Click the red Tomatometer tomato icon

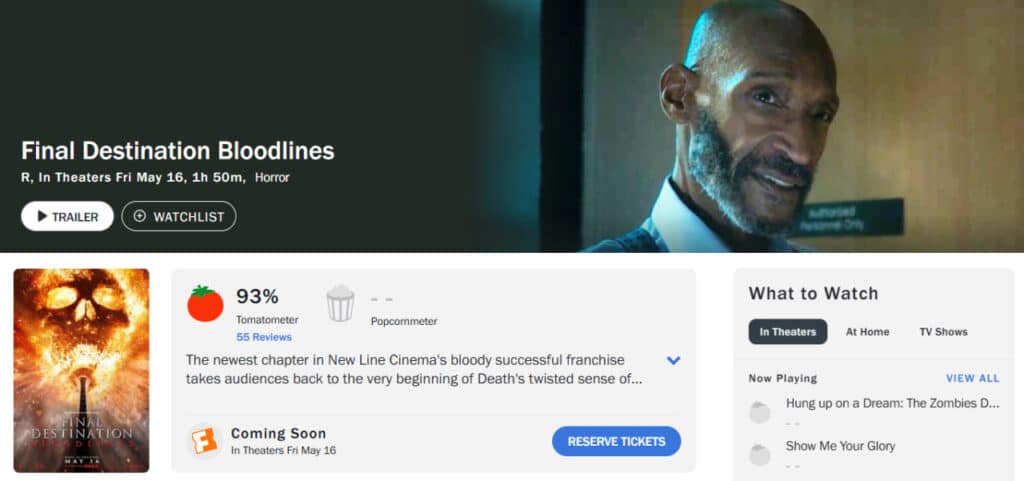(x=205, y=303)
